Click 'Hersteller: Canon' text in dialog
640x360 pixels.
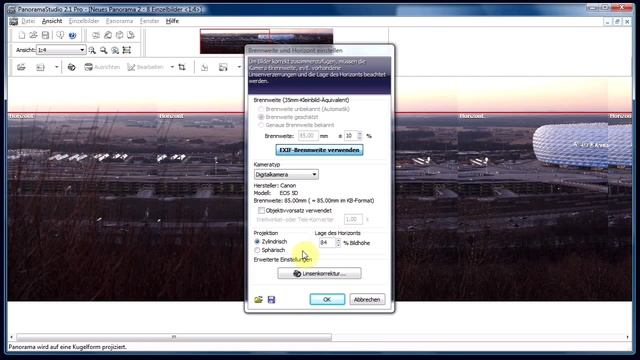(x=275, y=185)
